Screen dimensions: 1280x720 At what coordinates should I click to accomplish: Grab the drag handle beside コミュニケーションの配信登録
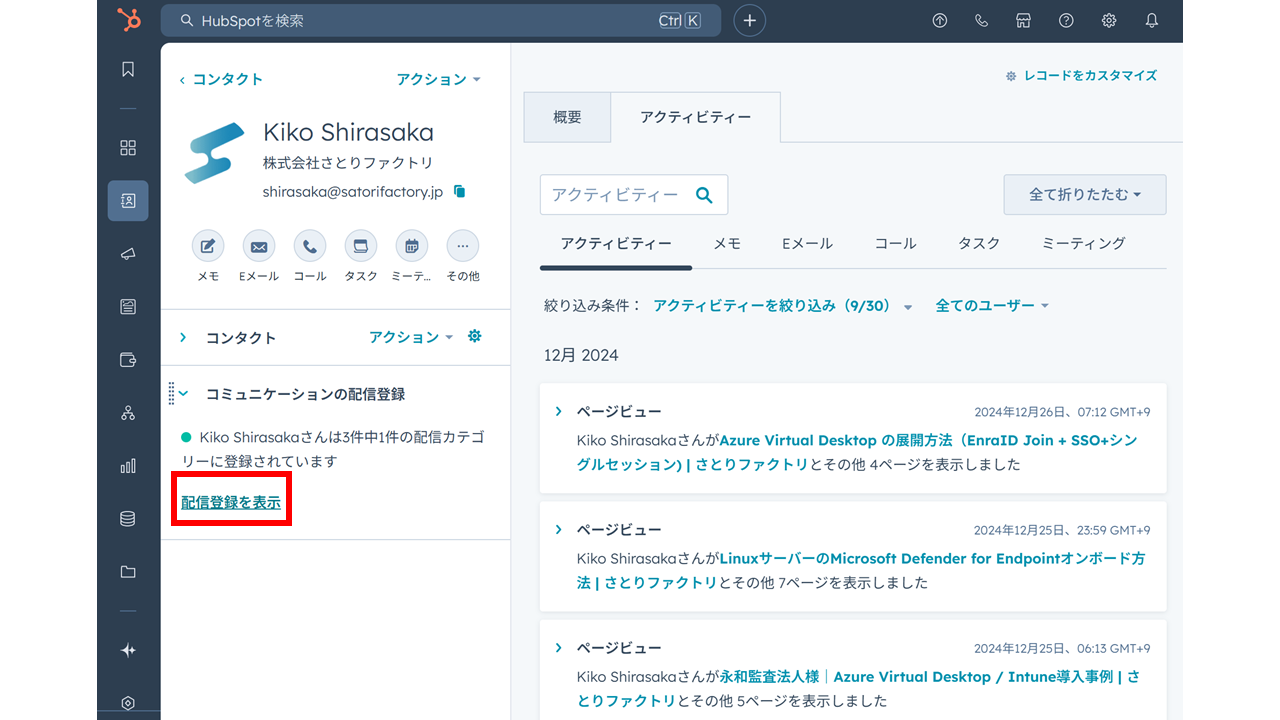[171, 394]
